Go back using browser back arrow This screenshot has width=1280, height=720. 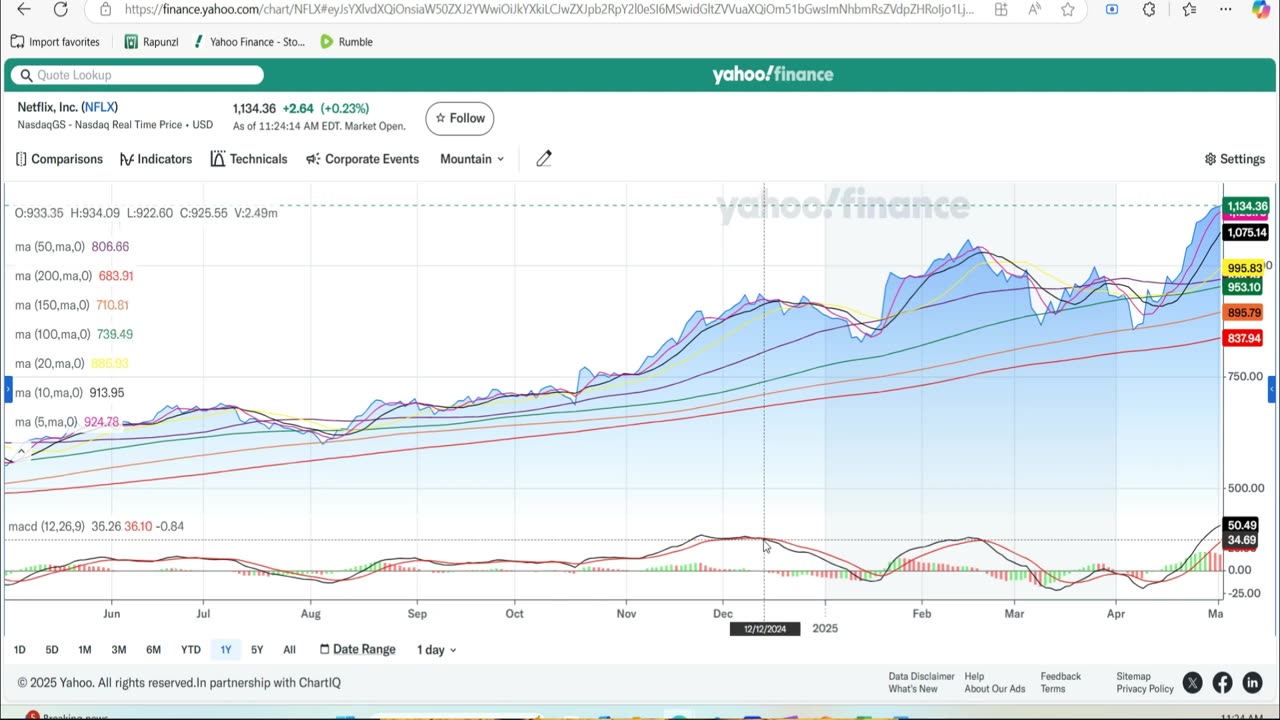pos(24,9)
